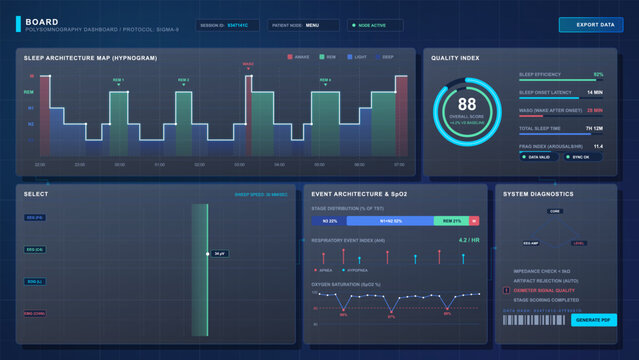Select the Session ID field

pos(227,25)
